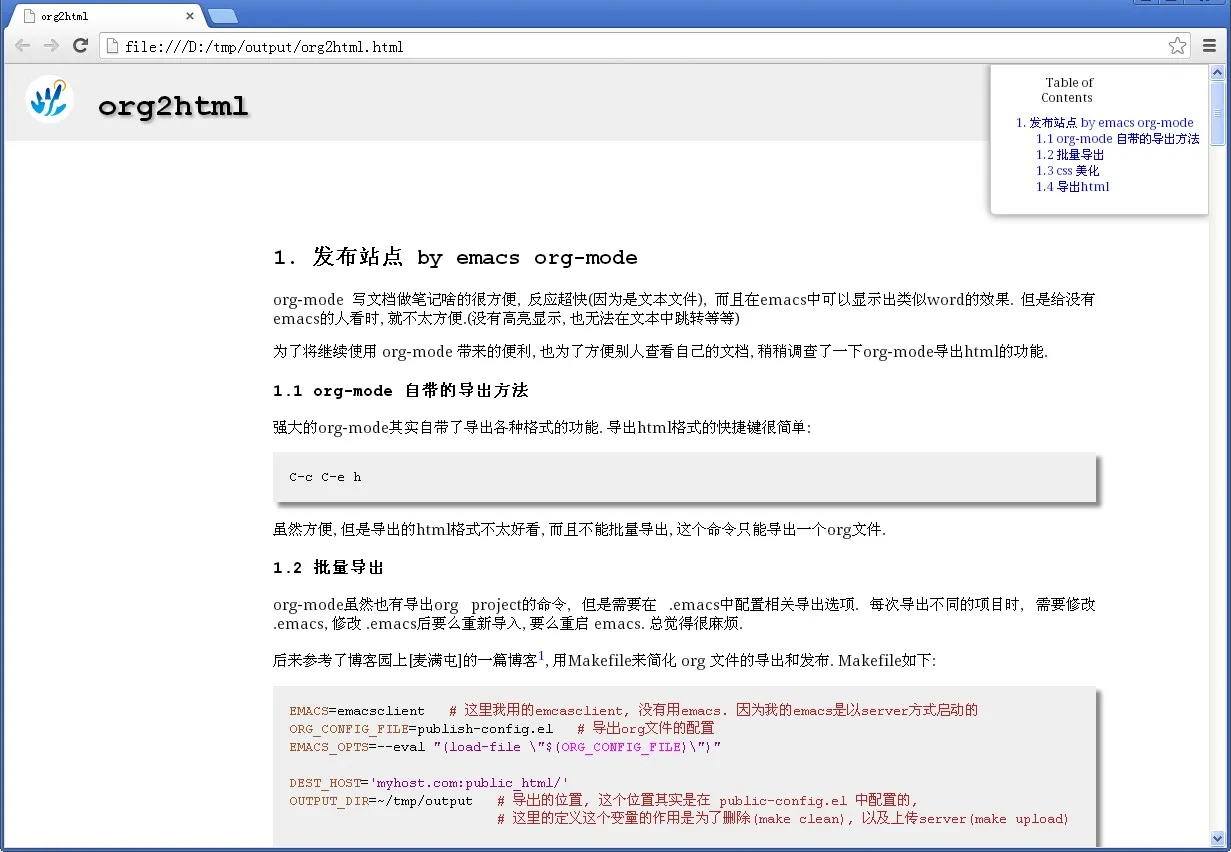Click the browser Forward arrow
Image resolution: width=1231 pixels, height=852 pixels.
click(x=51, y=46)
